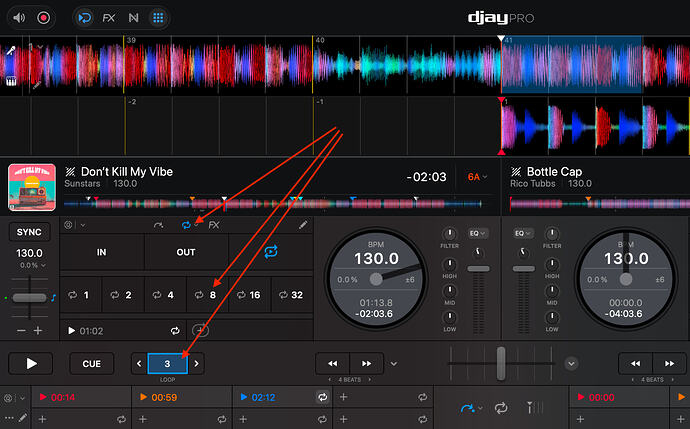This screenshot has height=429, width=690.
Task: Select the blue loop tab above OUT
Action: coord(186,225)
